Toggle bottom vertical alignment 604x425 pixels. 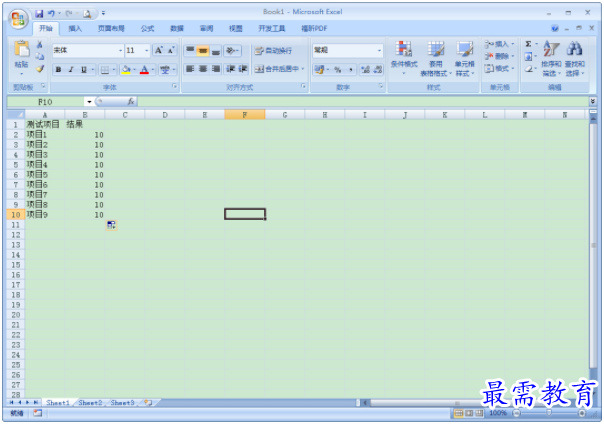pyautogui.click(x=216, y=50)
